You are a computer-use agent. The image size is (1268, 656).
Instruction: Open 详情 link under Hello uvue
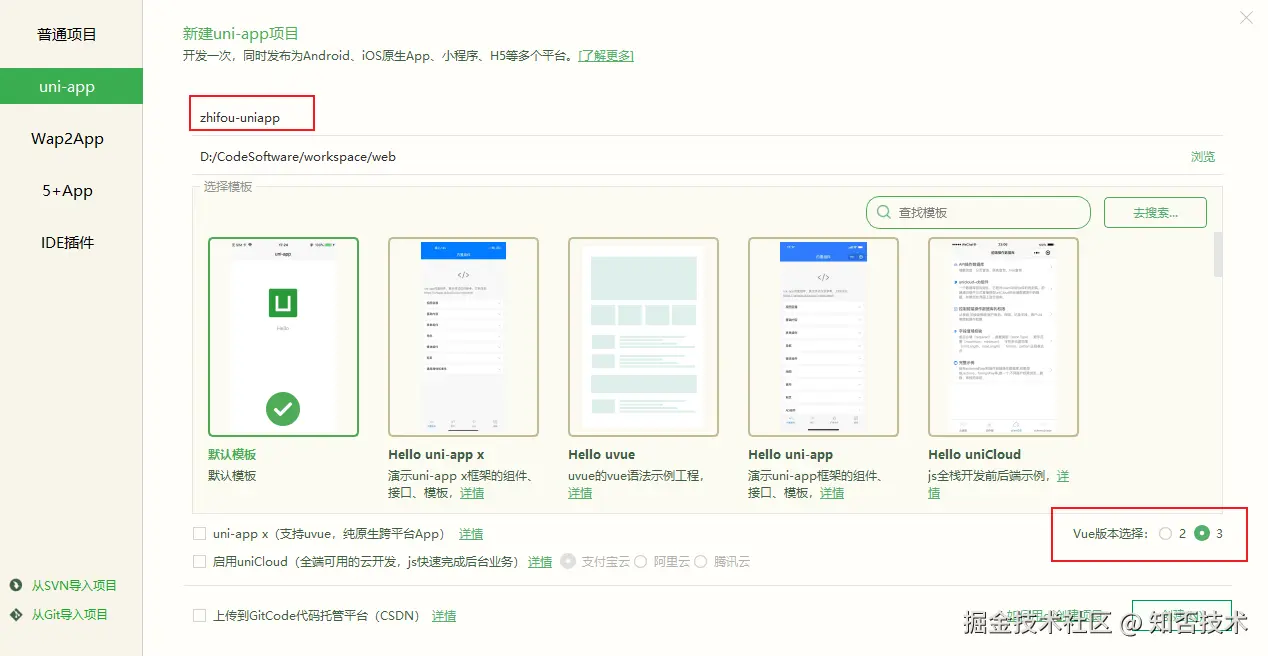pyautogui.click(x=580, y=493)
